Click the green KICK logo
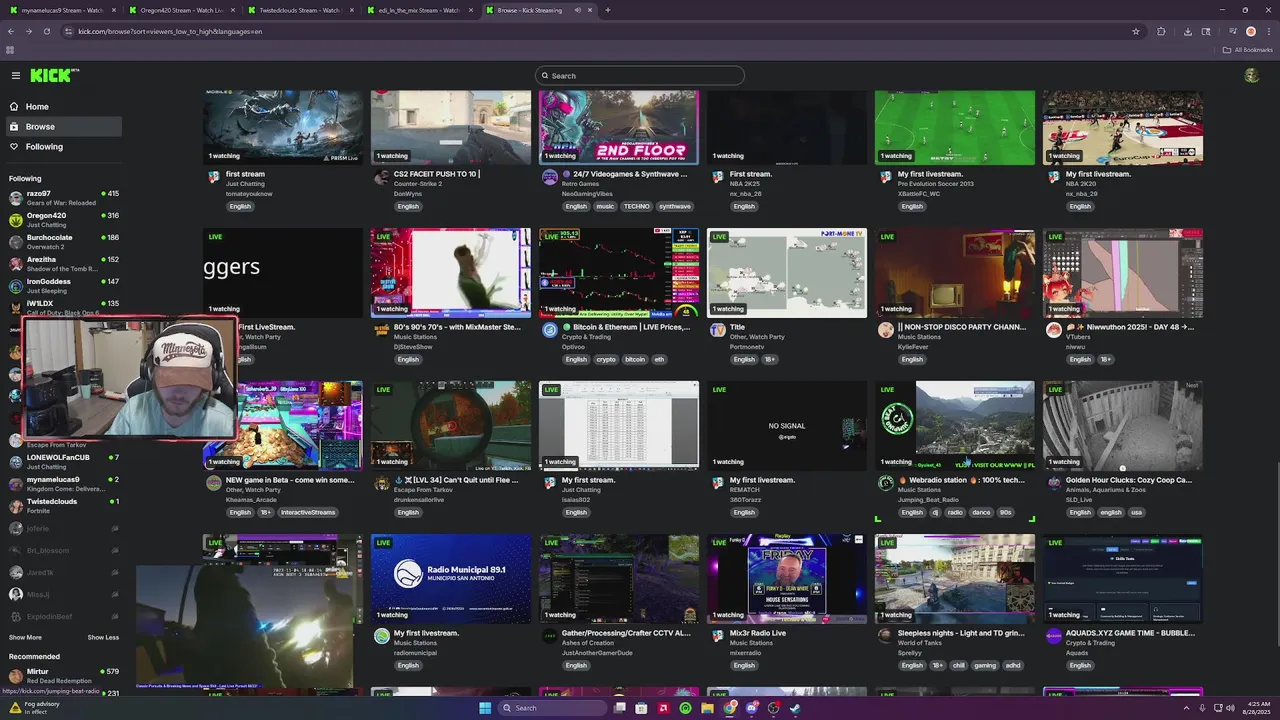The image size is (1280, 720). pyautogui.click(x=54, y=75)
